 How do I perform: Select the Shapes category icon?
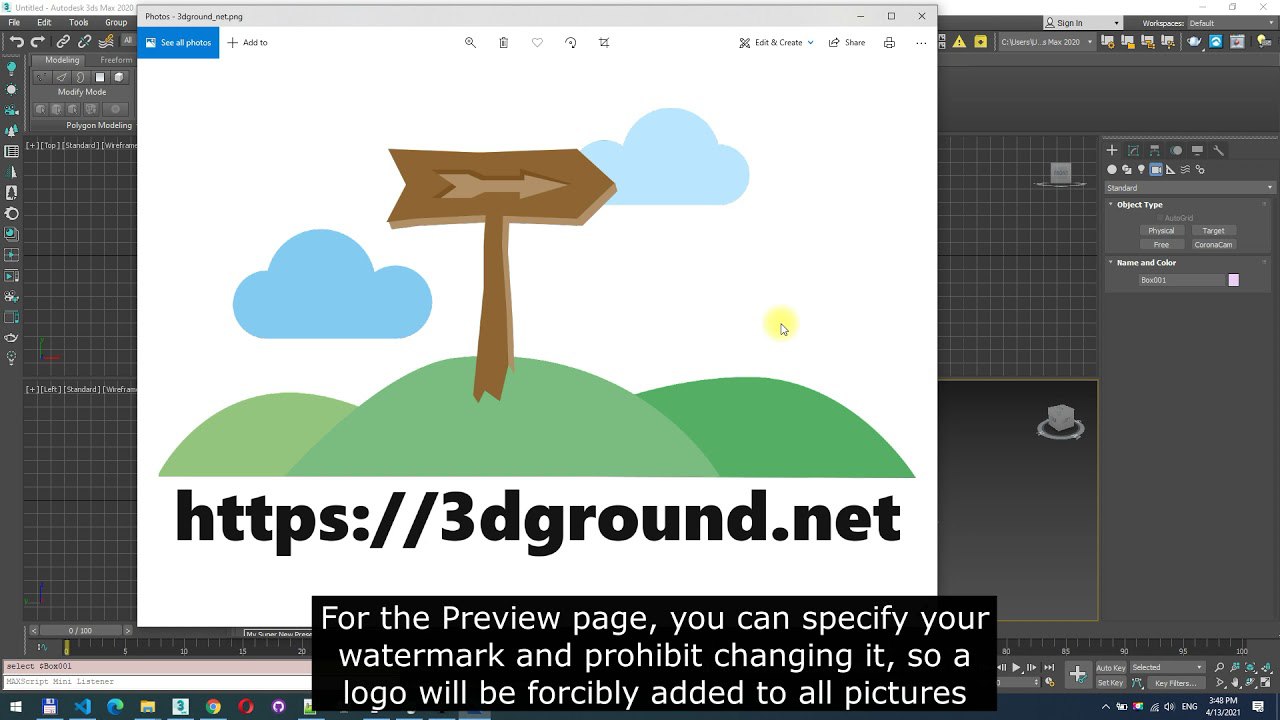pos(1126,170)
